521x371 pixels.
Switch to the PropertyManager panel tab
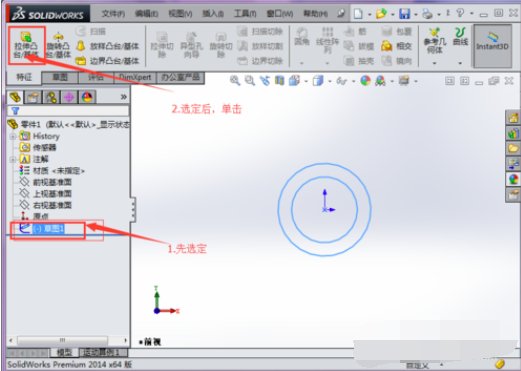point(33,97)
